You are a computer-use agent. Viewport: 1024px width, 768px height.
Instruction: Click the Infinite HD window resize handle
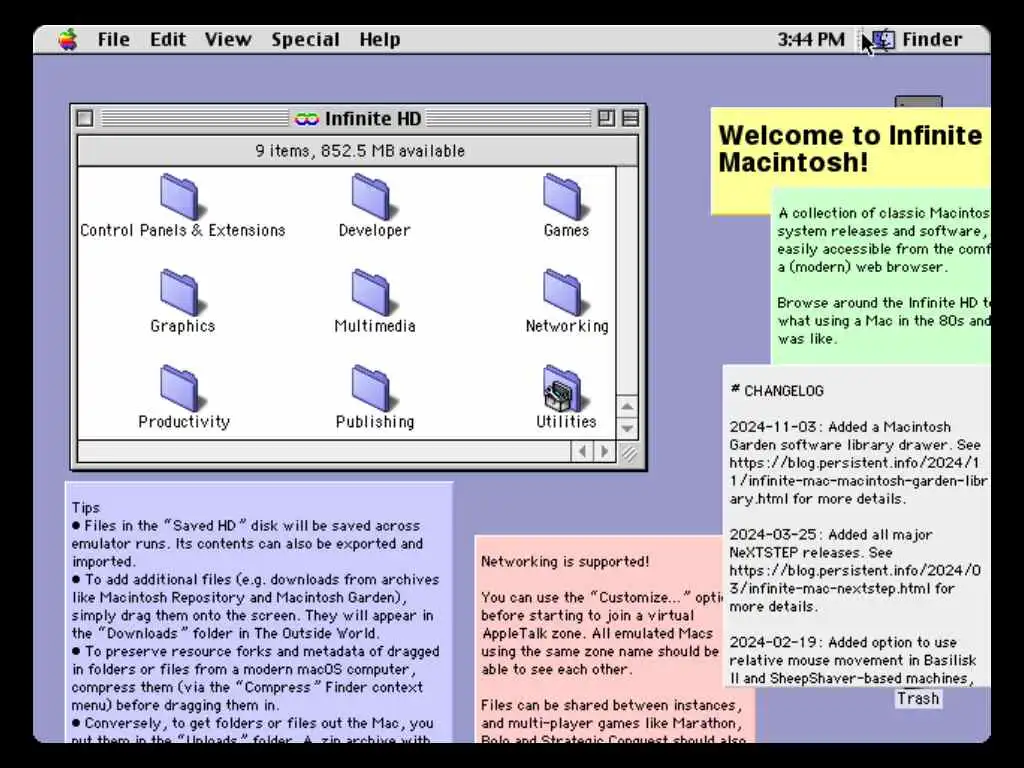628,453
